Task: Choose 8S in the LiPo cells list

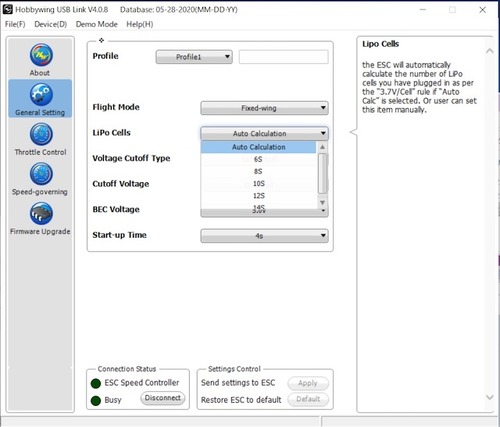Action: 258,171
